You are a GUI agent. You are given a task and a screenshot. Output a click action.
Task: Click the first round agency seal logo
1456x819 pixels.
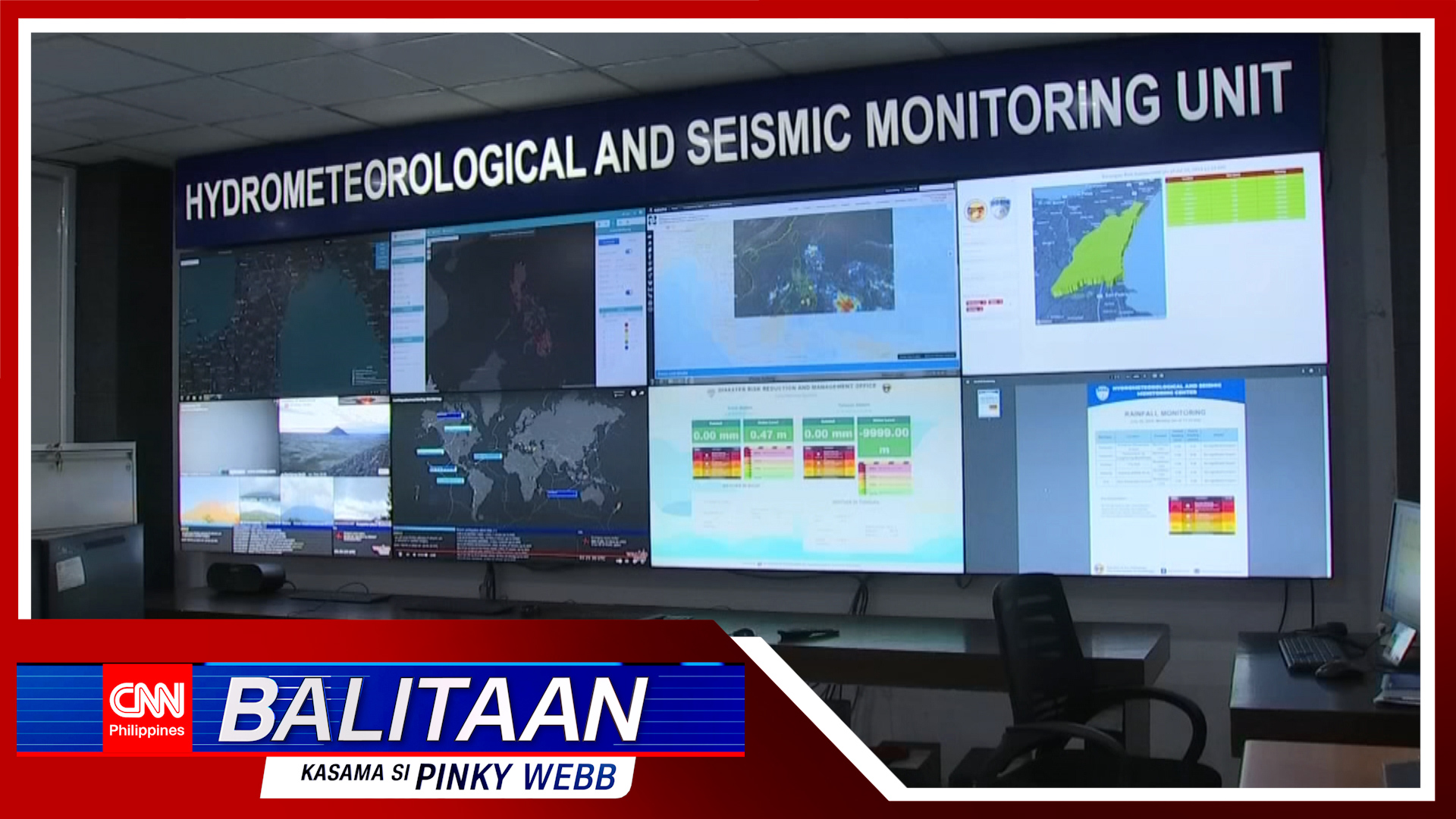click(977, 210)
